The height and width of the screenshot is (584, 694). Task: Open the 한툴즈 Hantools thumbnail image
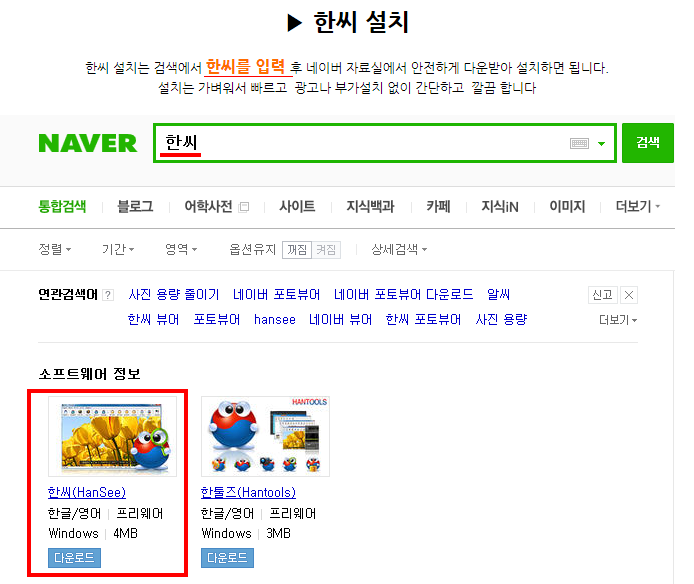265,436
